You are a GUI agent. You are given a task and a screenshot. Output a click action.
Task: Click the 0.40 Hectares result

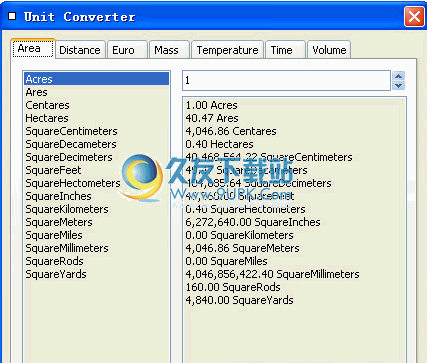click(x=219, y=144)
